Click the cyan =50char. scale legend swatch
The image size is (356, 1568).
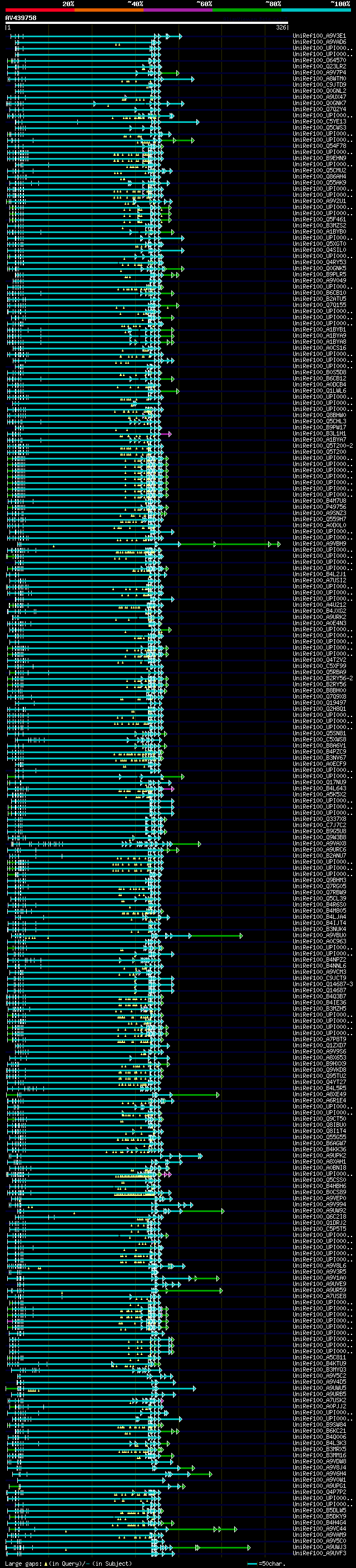coord(252,1564)
